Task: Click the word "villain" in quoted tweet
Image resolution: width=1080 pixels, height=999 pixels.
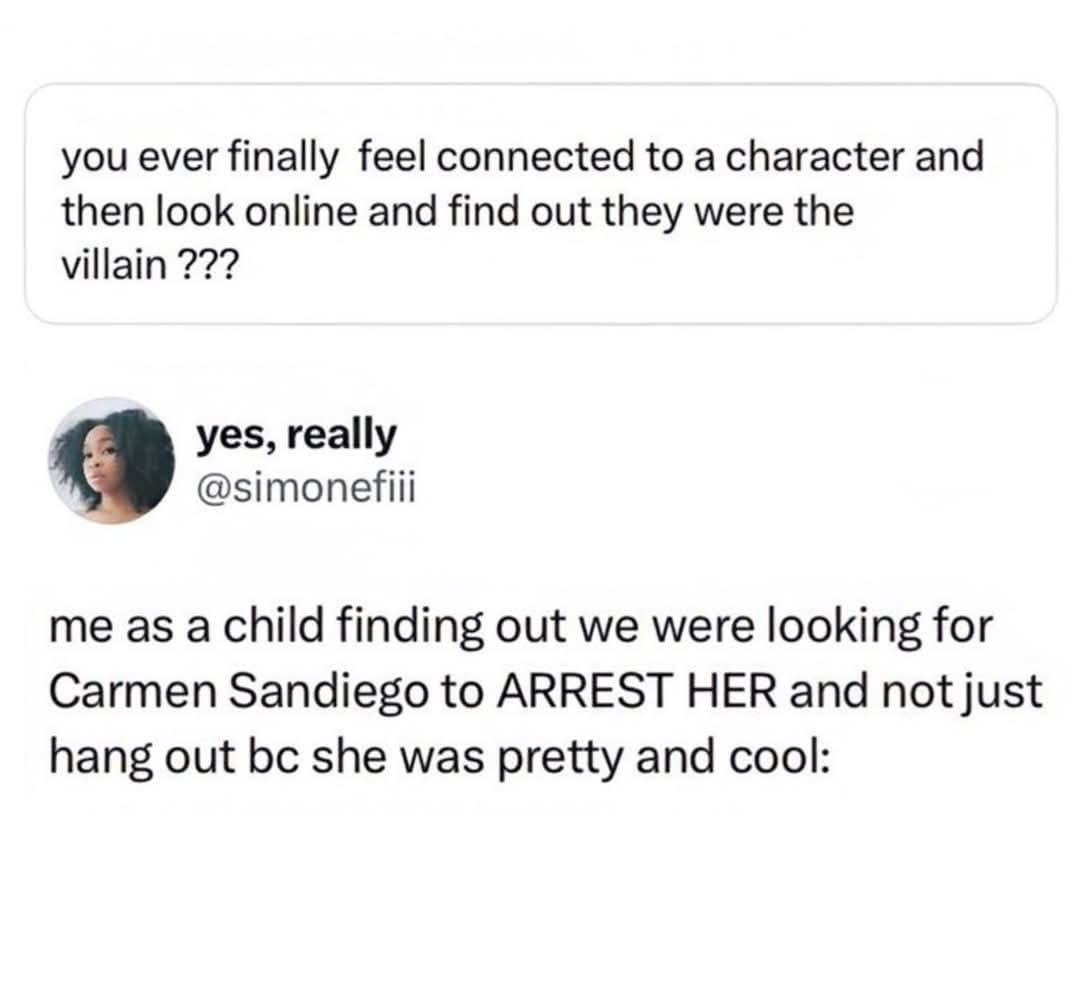Action: 110,271
